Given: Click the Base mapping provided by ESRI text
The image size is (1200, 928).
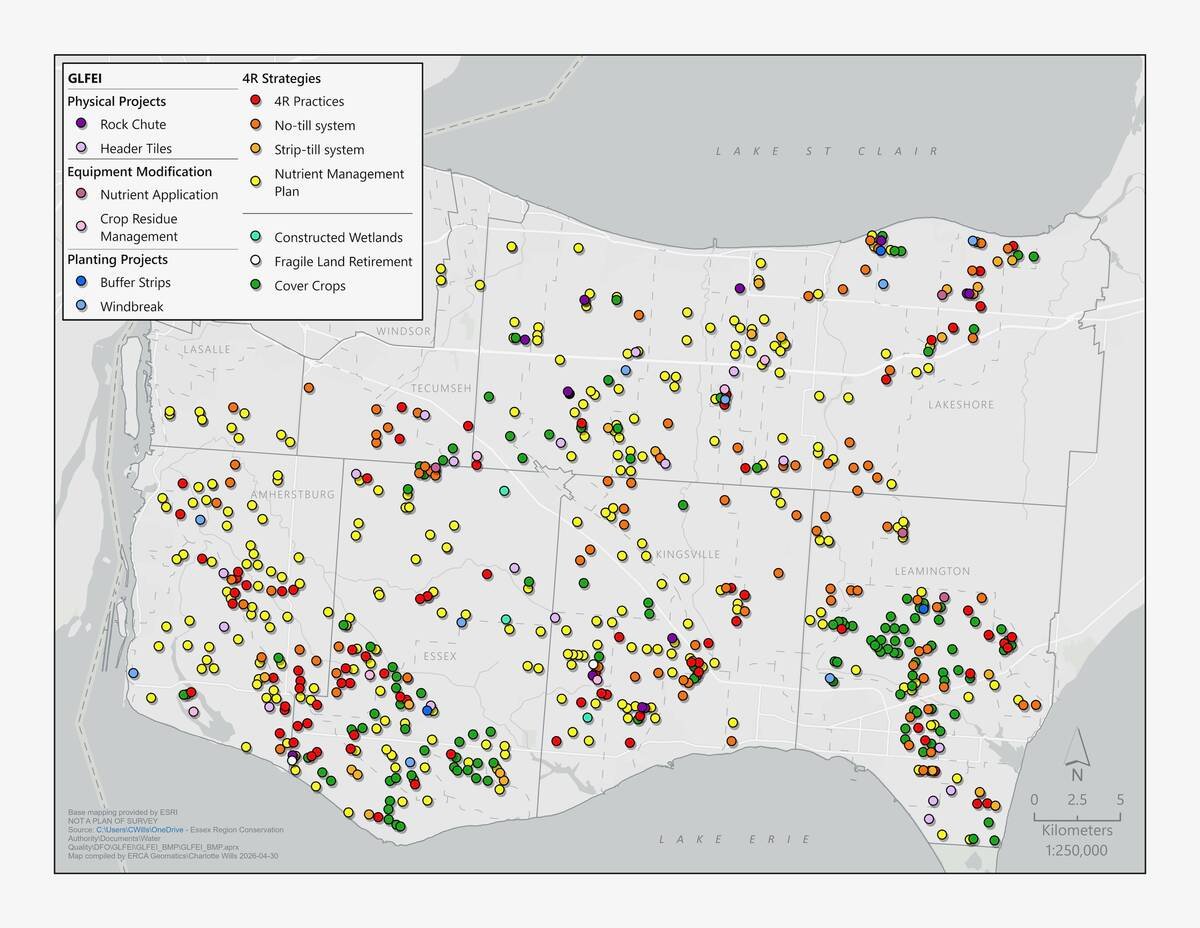Looking at the screenshot, I should [x=122, y=812].
